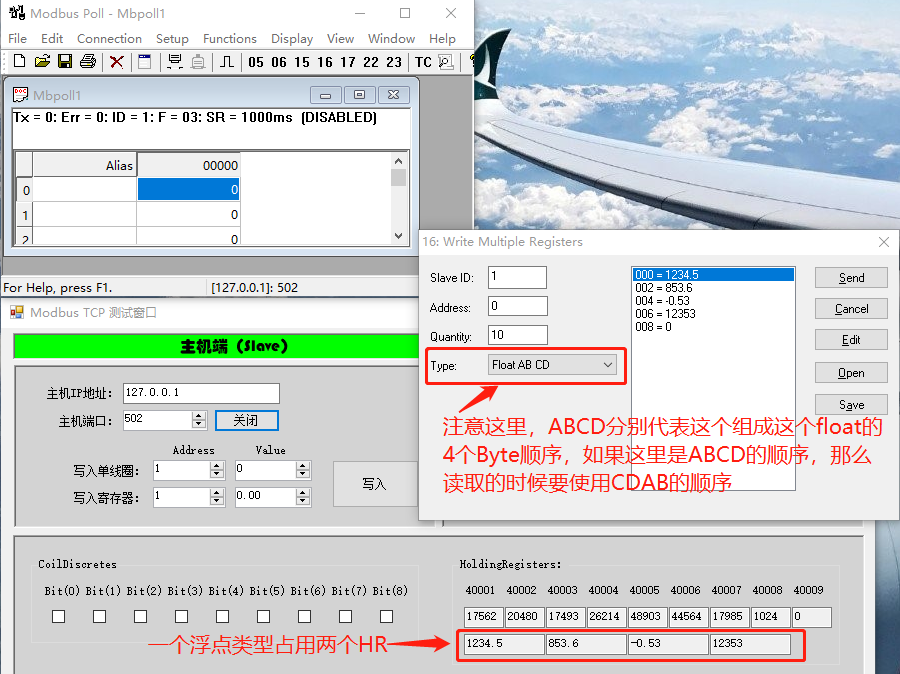The width and height of the screenshot is (900, 674).
Task: Toggle the Bit(8) coil checkbox
Action: pyautogui.click(x=386, y=616)
